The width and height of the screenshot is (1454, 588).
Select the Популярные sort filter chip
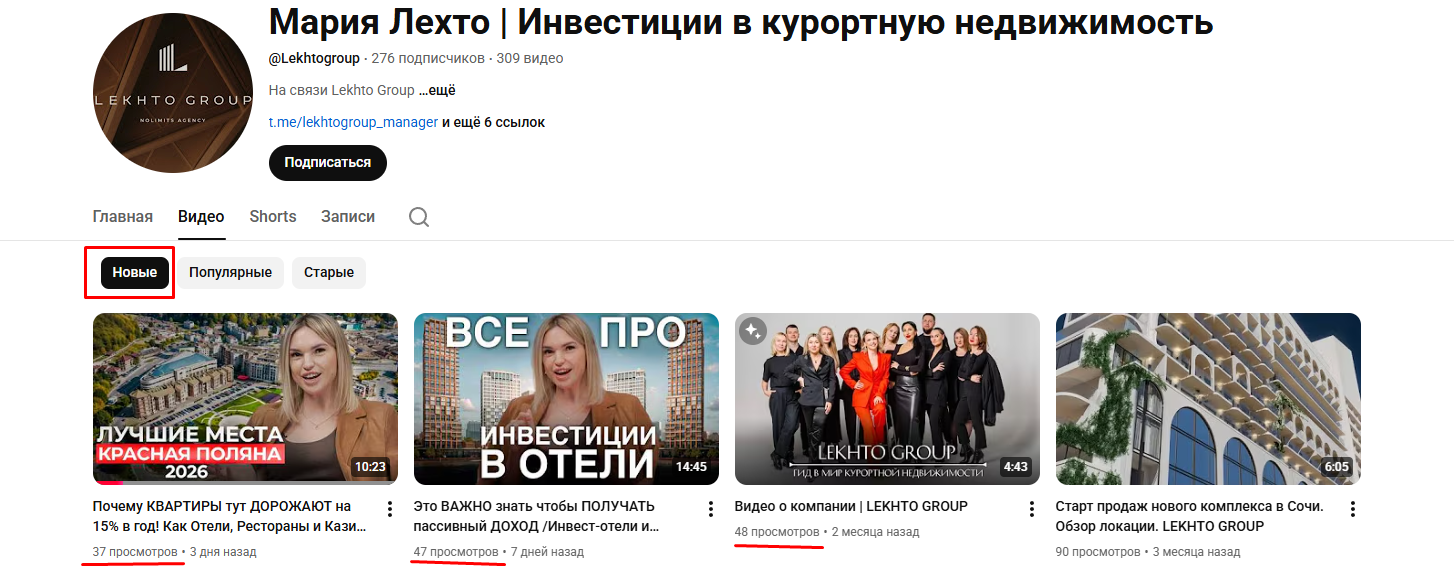pos(231,273)
